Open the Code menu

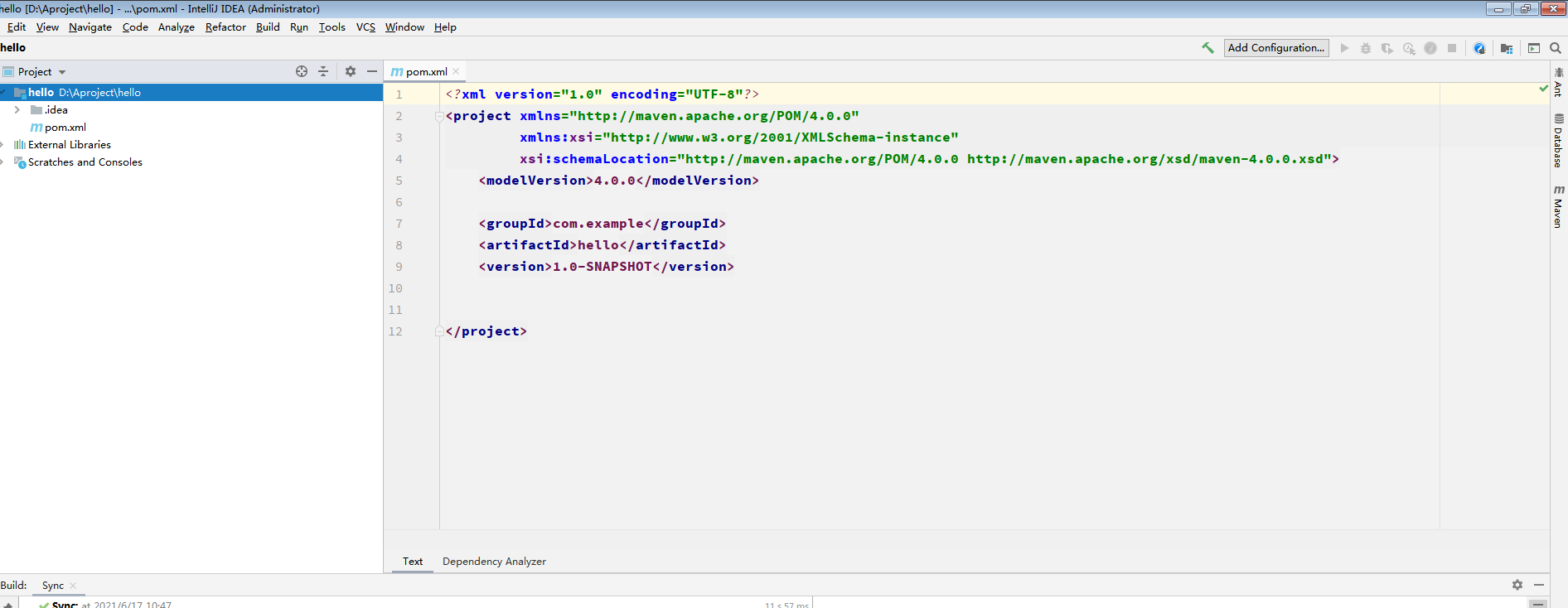click(x=135, y=27)
